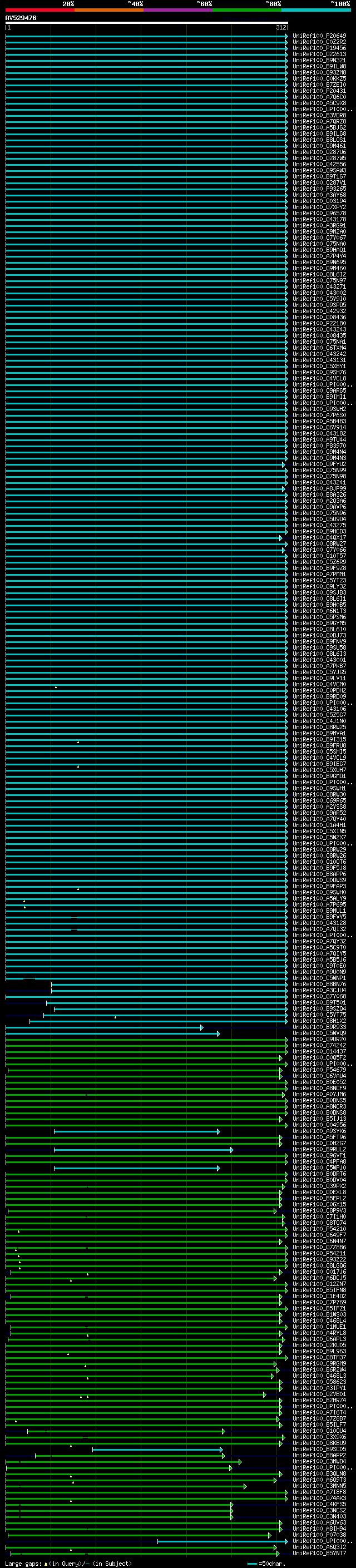Click the purple ~60% legend segment
Image resolution: width=356 pixels, height=1568 pixels.
[x=177, y=10]
